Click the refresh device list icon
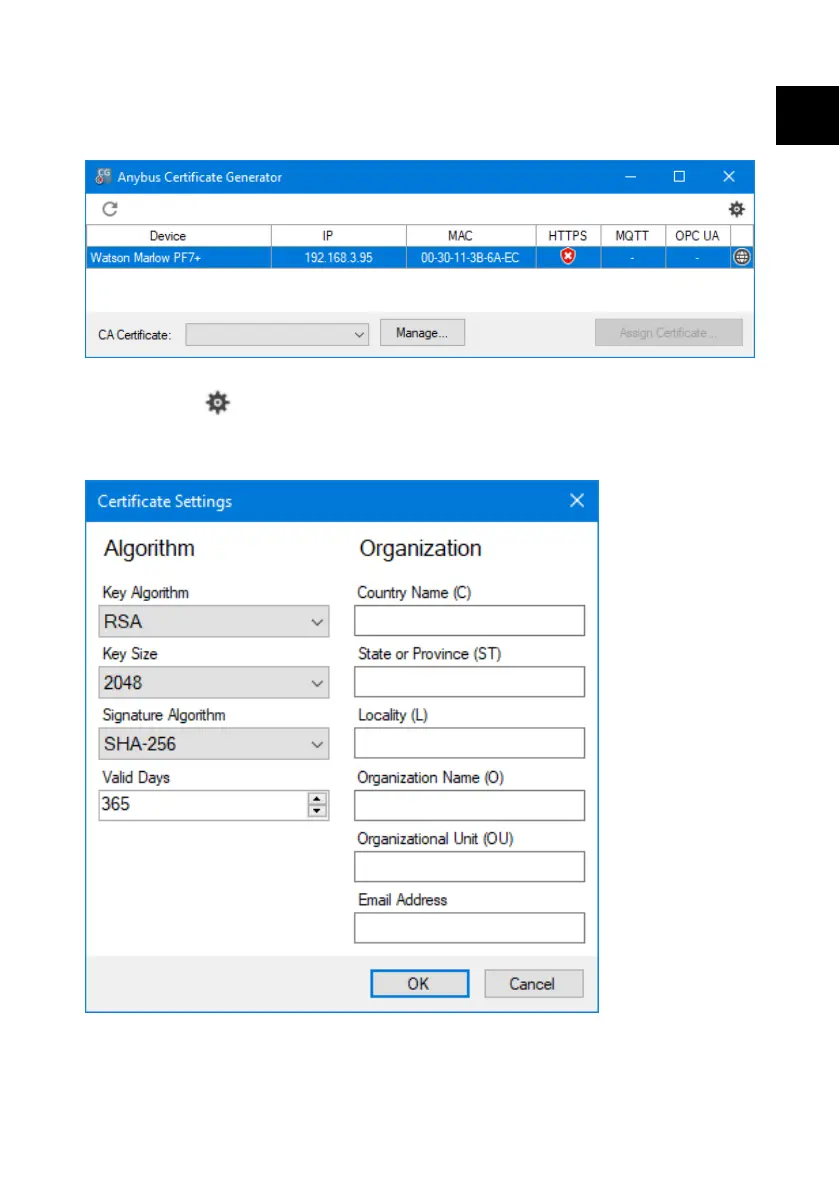839x1191 pixels. pos(110,209)
